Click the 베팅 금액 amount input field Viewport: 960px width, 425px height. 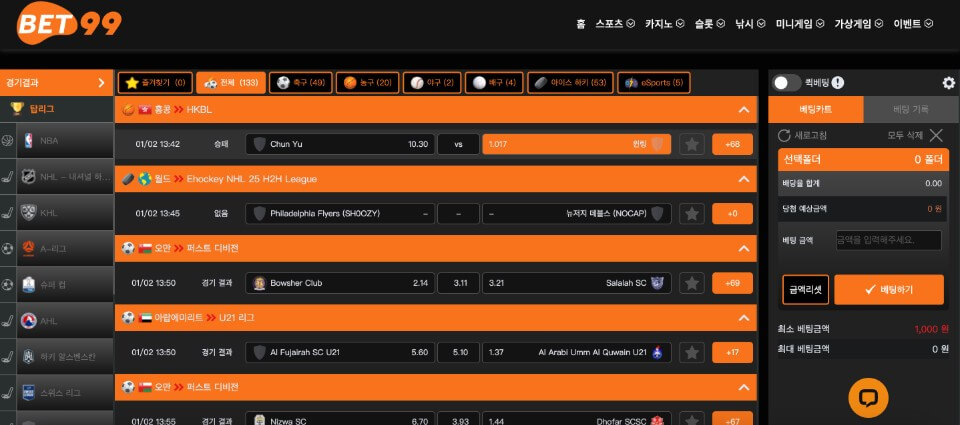pyautogui.click(x=888, y=240)
